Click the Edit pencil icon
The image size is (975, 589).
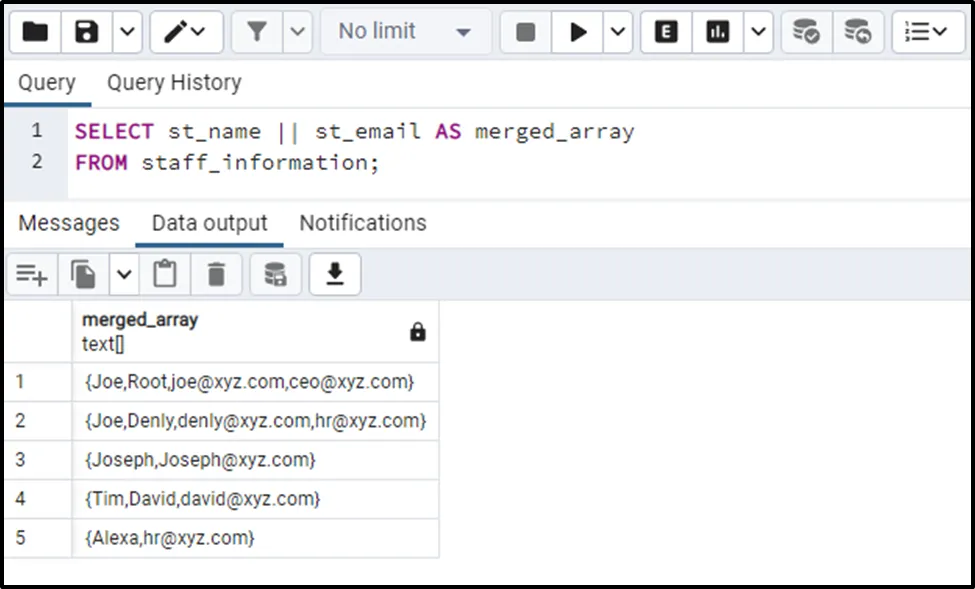click(x=178, y=32)
